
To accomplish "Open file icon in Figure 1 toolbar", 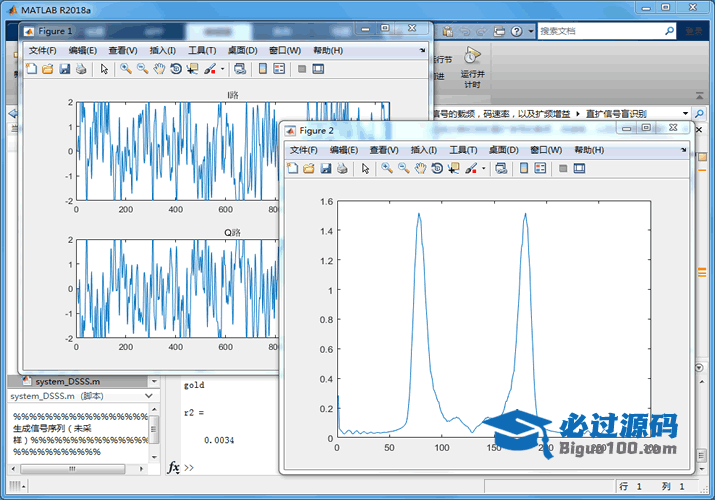I will [x=48, y=69].
